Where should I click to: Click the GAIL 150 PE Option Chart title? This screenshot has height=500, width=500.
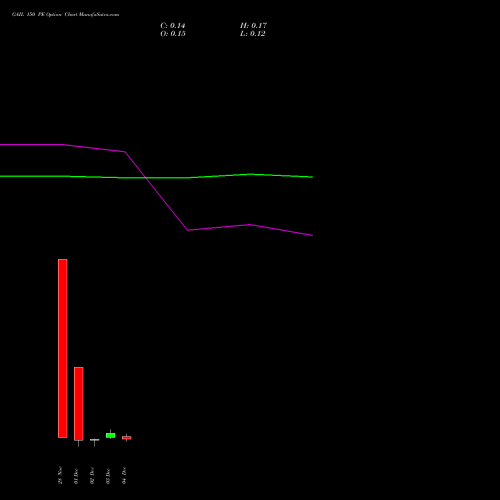[65, 14]
